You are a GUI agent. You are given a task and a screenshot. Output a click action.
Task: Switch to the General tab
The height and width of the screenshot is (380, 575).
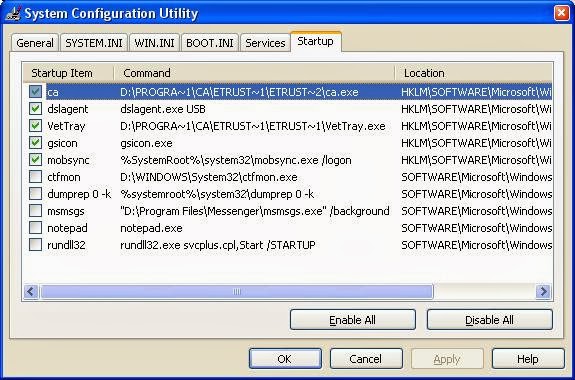[35, 43]
